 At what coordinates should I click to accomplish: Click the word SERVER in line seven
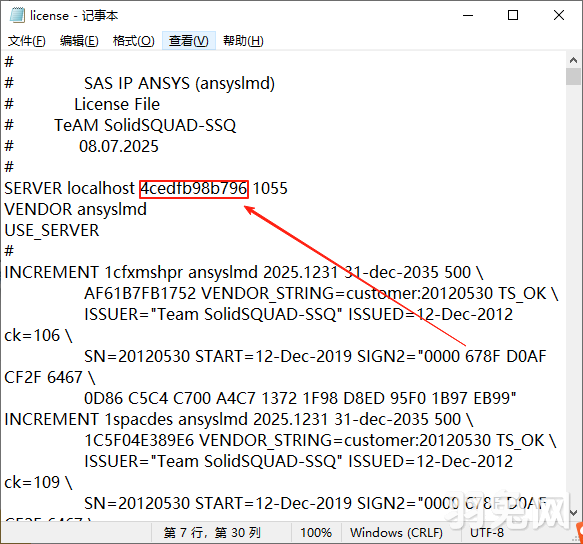tap(33, 189)
